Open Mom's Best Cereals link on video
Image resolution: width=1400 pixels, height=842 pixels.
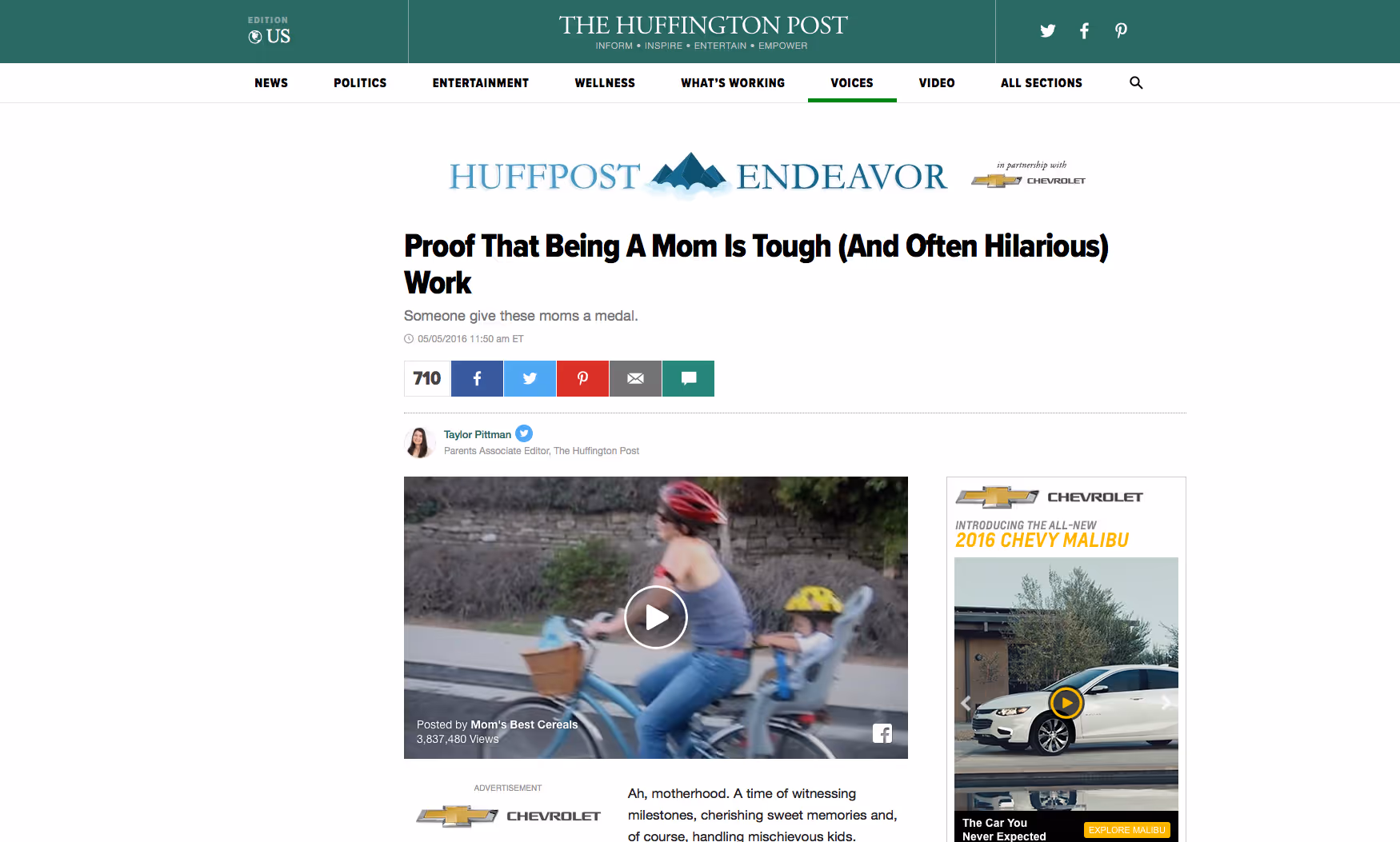[524, 724]
